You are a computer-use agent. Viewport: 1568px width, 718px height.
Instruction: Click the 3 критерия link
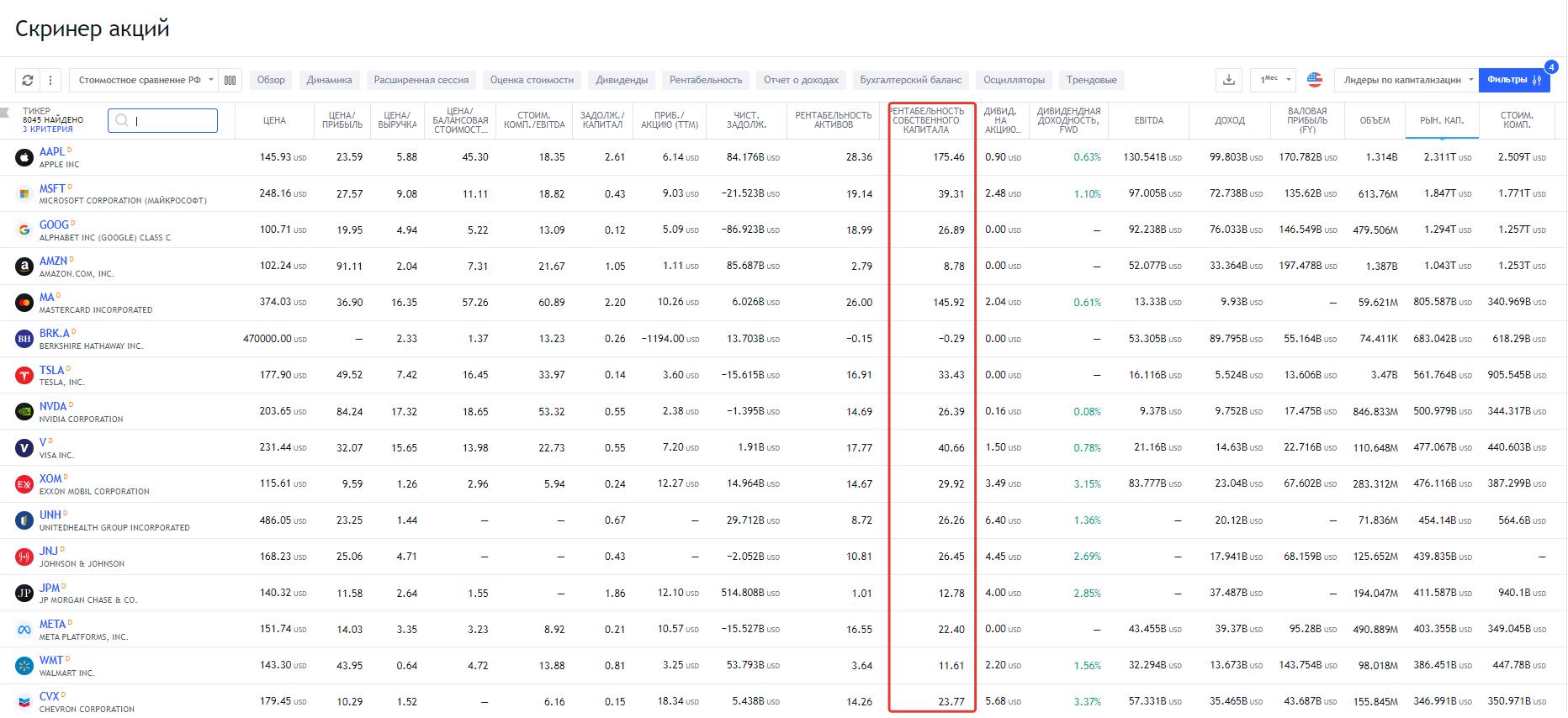coord(48,129)
